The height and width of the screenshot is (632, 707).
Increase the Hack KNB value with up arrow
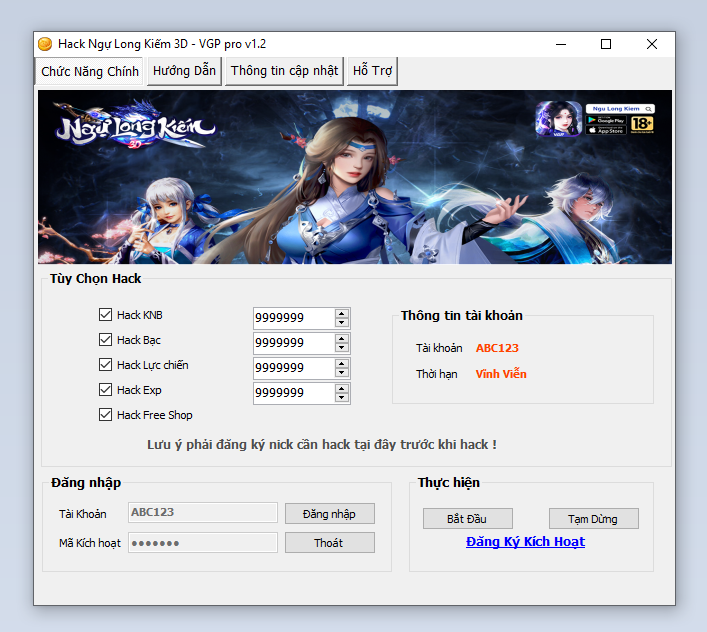[342, 313]
